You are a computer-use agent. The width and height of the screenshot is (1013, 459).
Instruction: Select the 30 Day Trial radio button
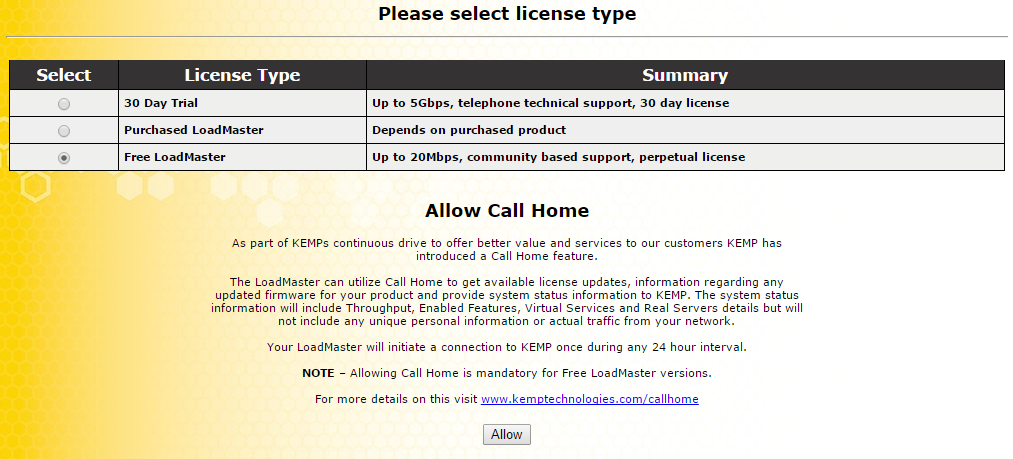[x=64, y=104]
